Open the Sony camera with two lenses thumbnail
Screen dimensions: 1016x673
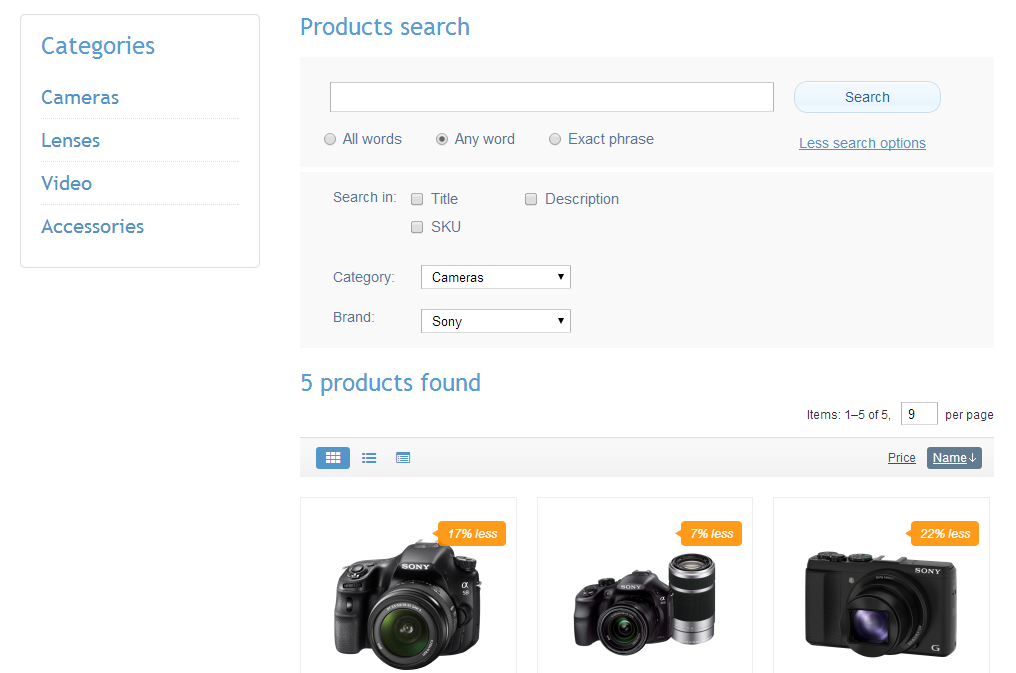pyautogui.click(x=645, y=600)
